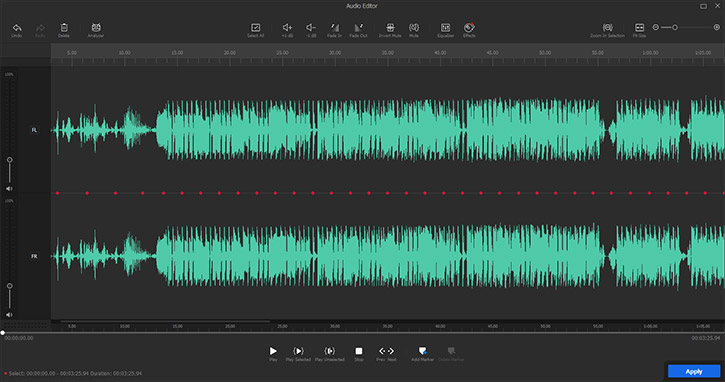725x382 pixels.
Task: Adjust the zoom level slider handle
Action: tap(675, 27)
